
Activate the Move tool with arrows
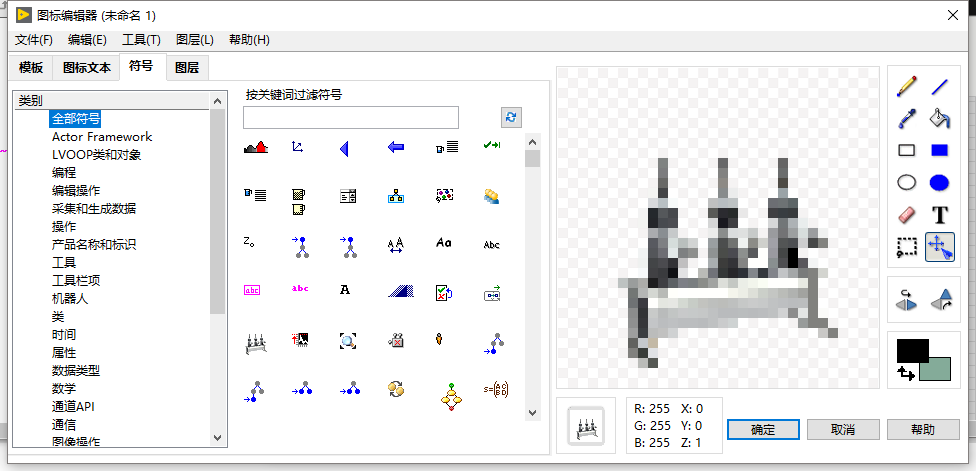coord(939,247)
